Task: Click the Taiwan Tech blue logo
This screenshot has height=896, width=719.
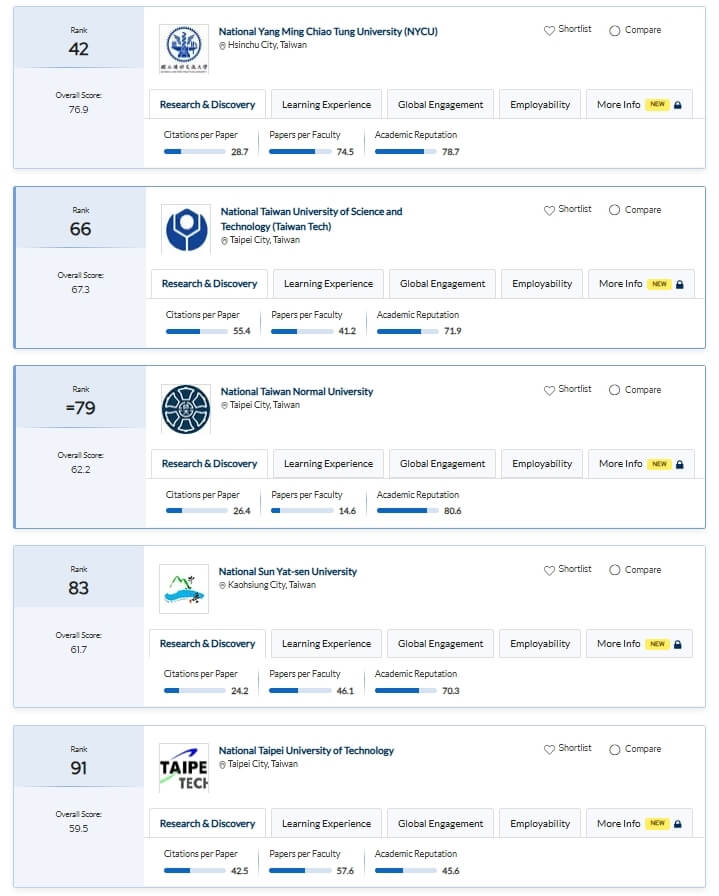Action: (x=186, y=229)
